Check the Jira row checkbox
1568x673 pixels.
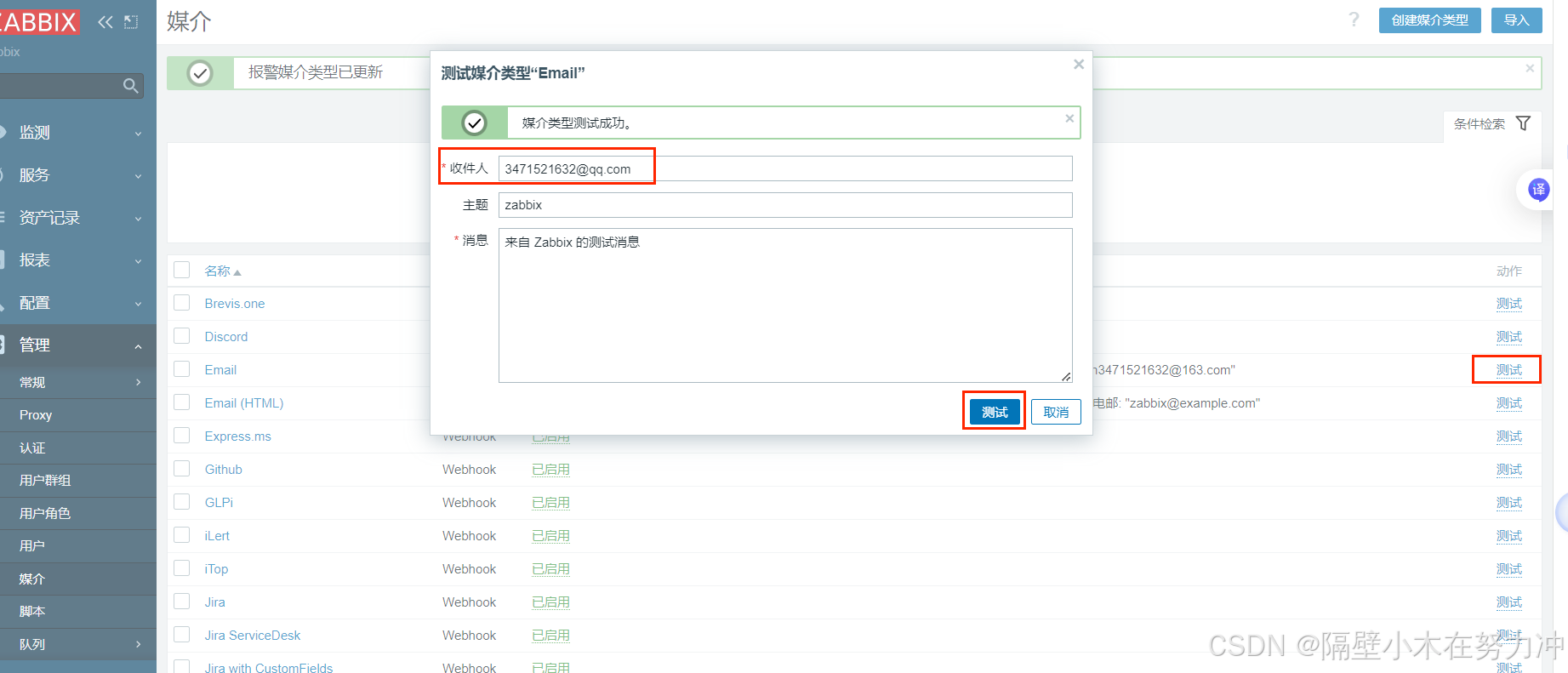point(182,602)
